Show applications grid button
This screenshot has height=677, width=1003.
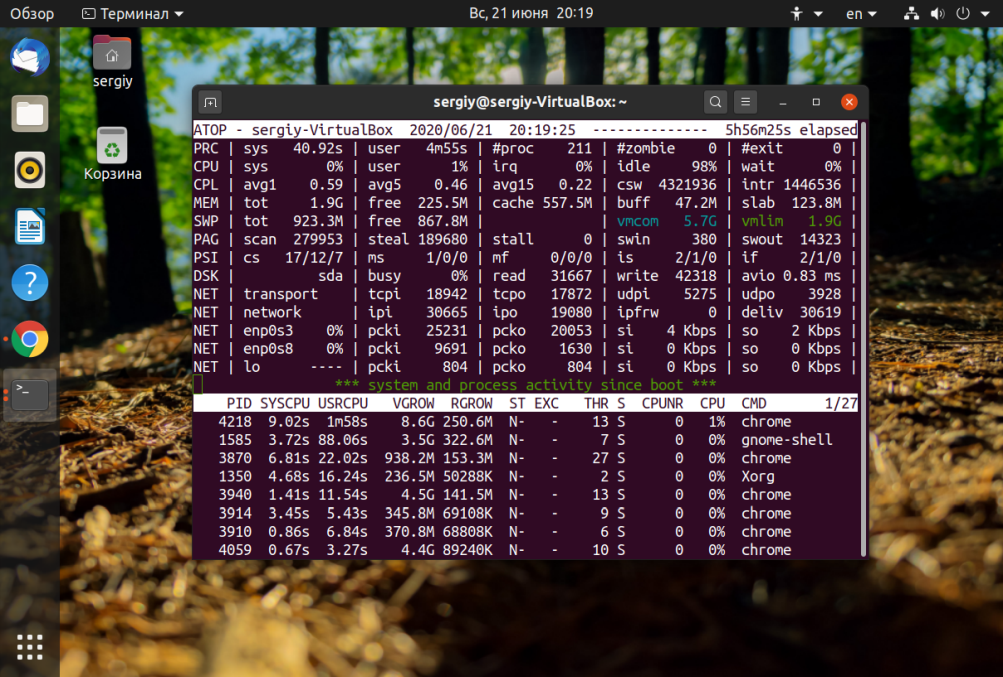(x=30, y=646)
